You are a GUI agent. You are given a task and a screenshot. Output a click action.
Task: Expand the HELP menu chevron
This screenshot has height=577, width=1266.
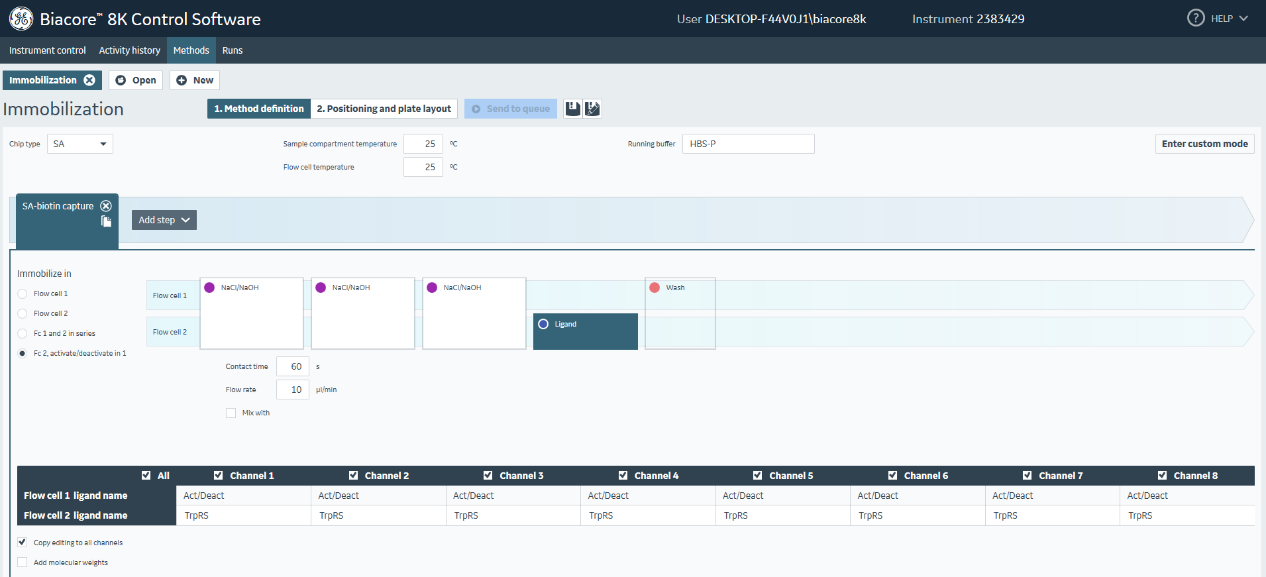pos(1243,19)
